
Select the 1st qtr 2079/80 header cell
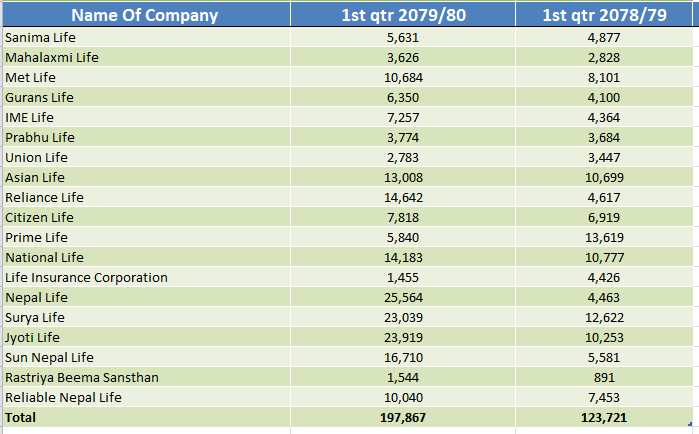[403, 15]
